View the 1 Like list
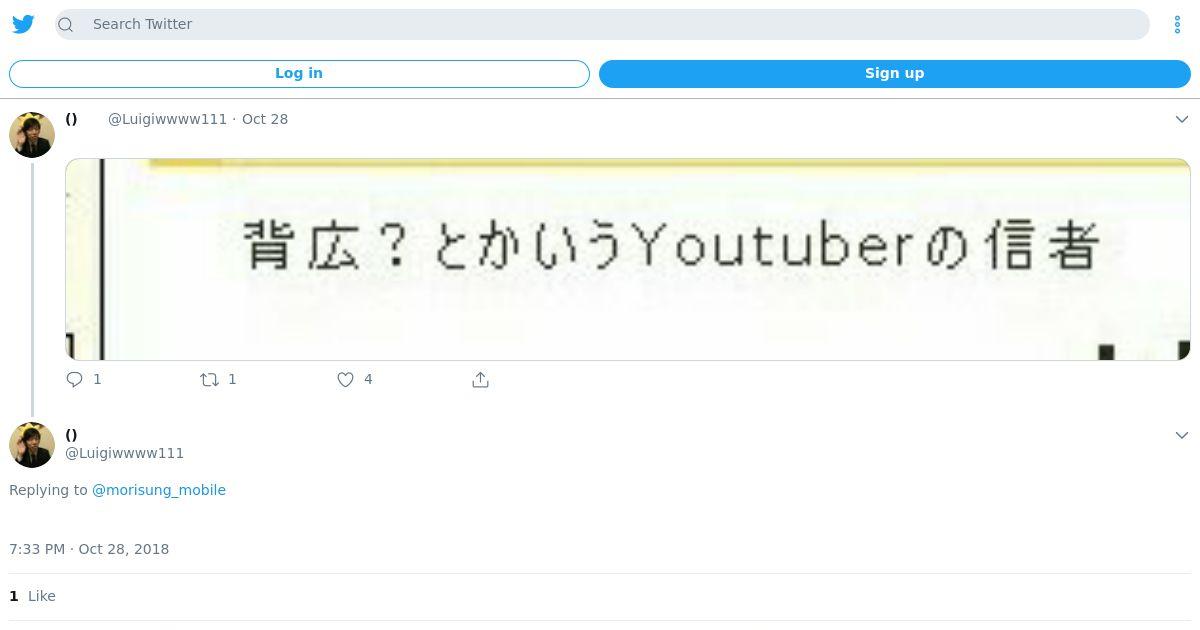 [x=32, y=596]
